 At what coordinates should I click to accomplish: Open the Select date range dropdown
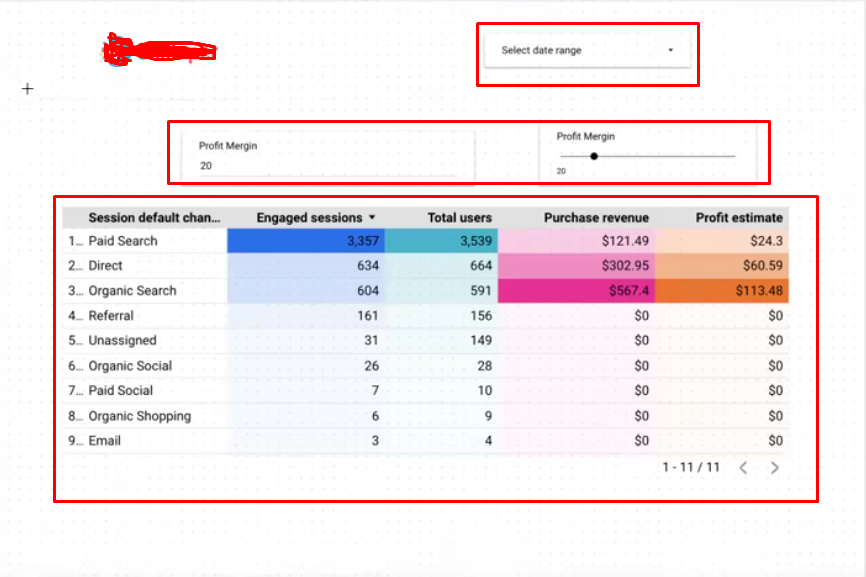point(587,50)
